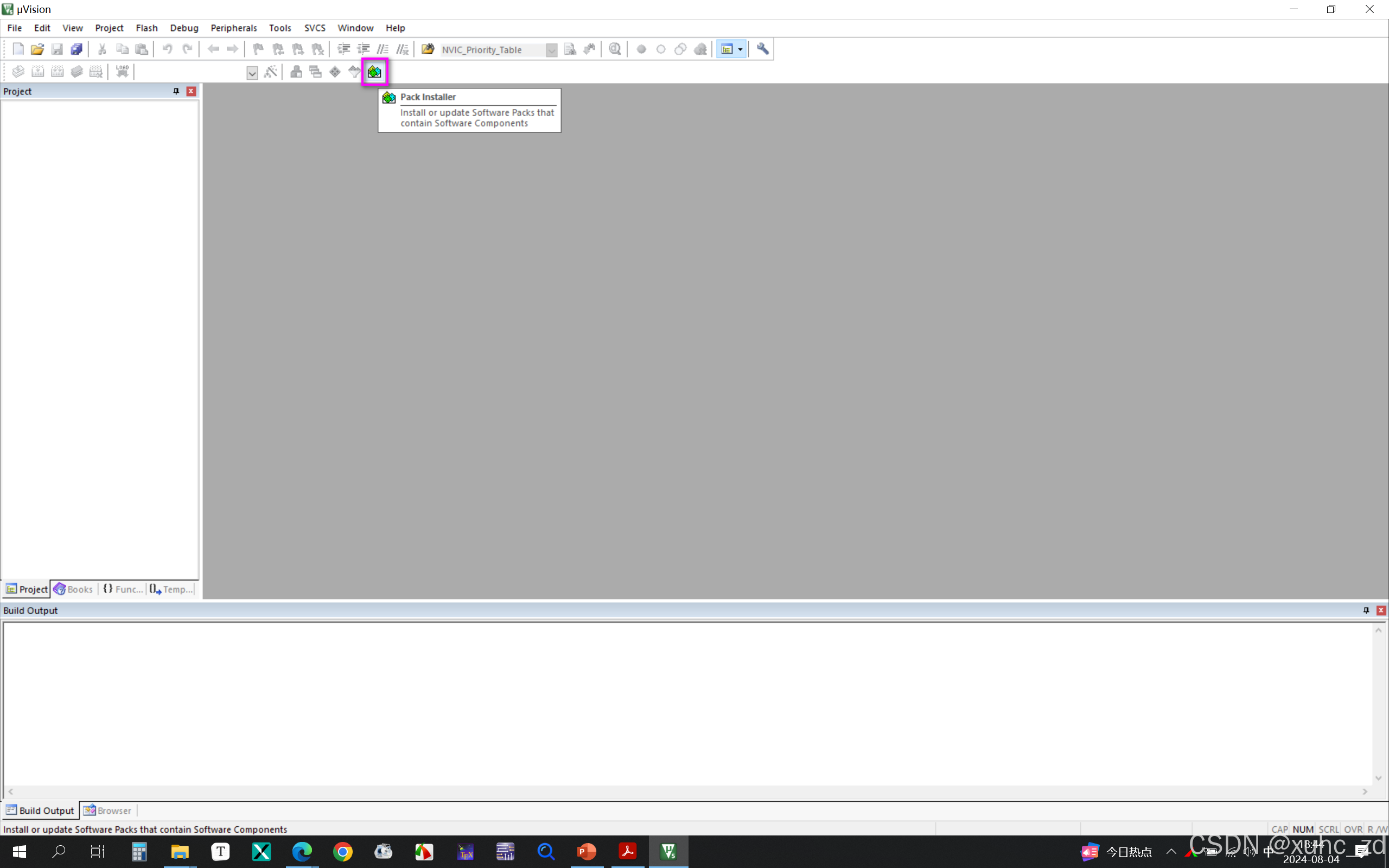
Task: Switch to the Books tab
Action: 73,589
